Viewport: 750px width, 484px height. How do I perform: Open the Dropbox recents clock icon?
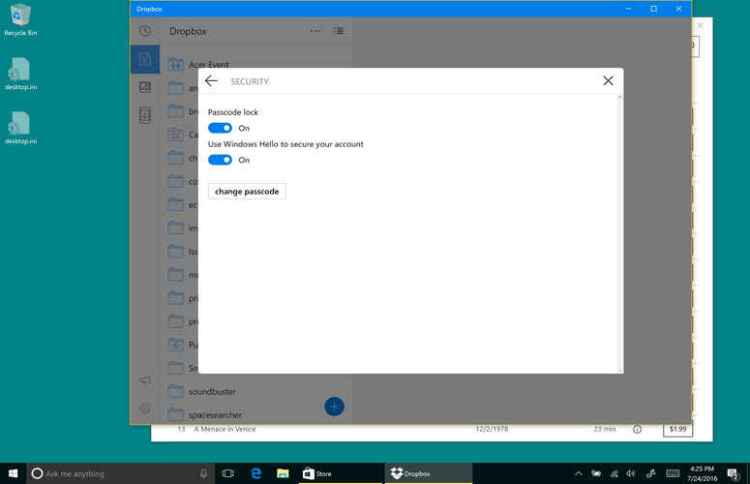(x=145, y=31)
